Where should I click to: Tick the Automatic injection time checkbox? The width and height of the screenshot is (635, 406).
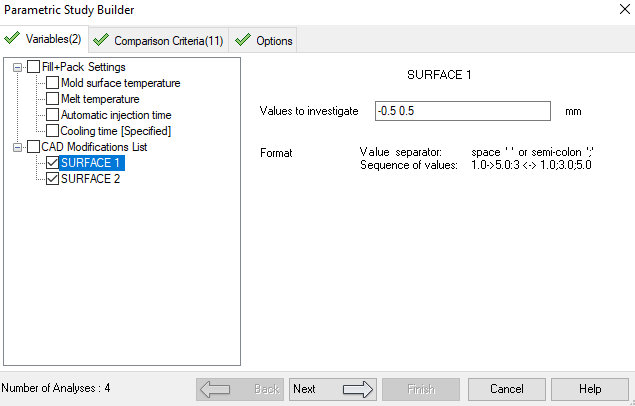tap(53, 115)
